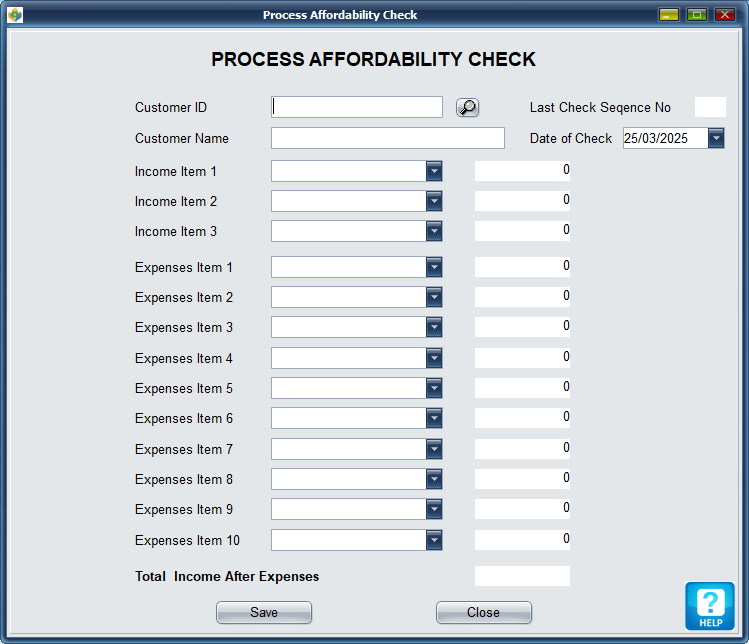Image resolution: width=749 pixels, height=644 pixels.
Task: Click into the Customer Name text field
Action: [x=387, y=139]
